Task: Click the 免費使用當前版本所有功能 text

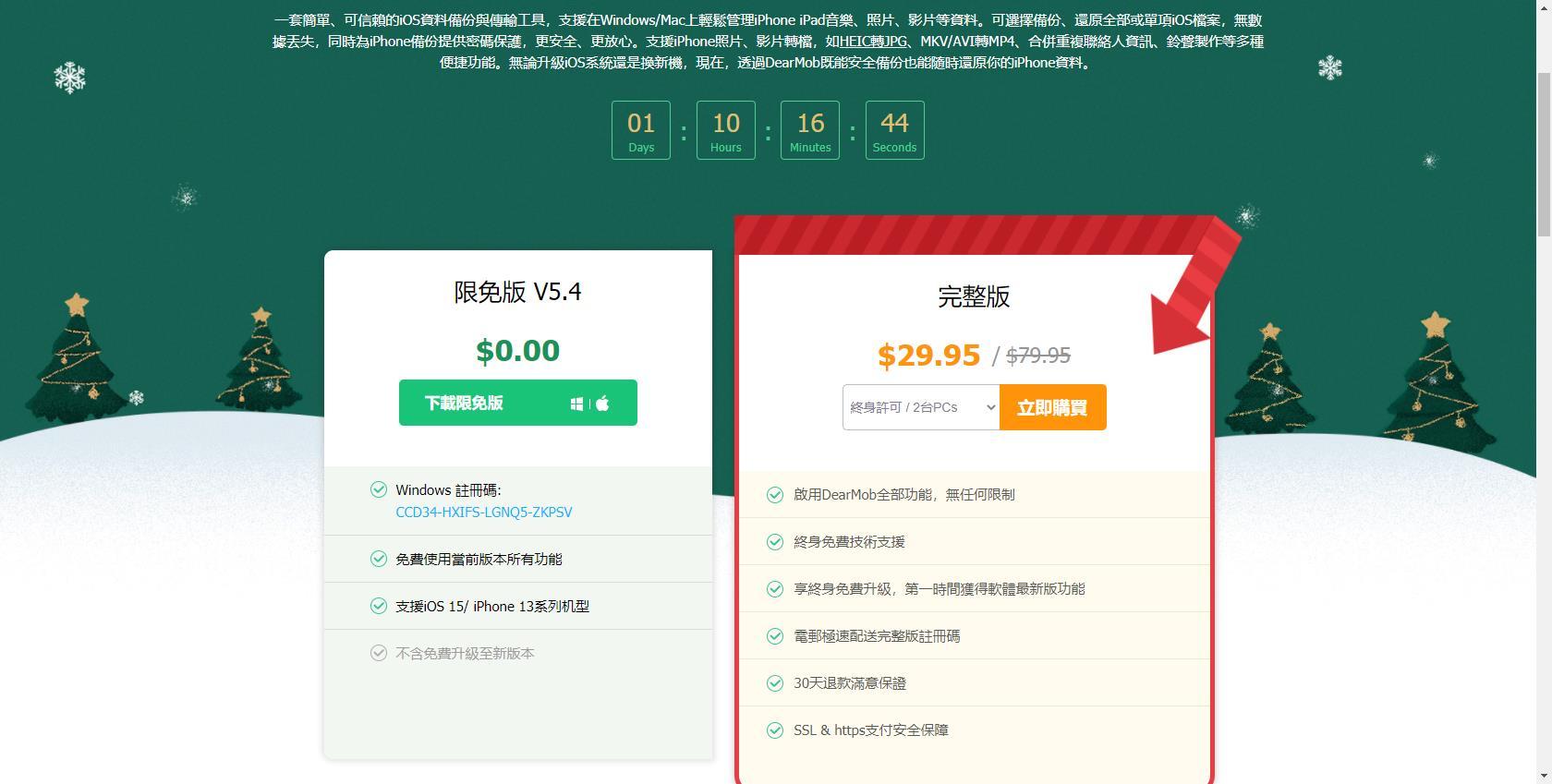Action: [479, 559]
